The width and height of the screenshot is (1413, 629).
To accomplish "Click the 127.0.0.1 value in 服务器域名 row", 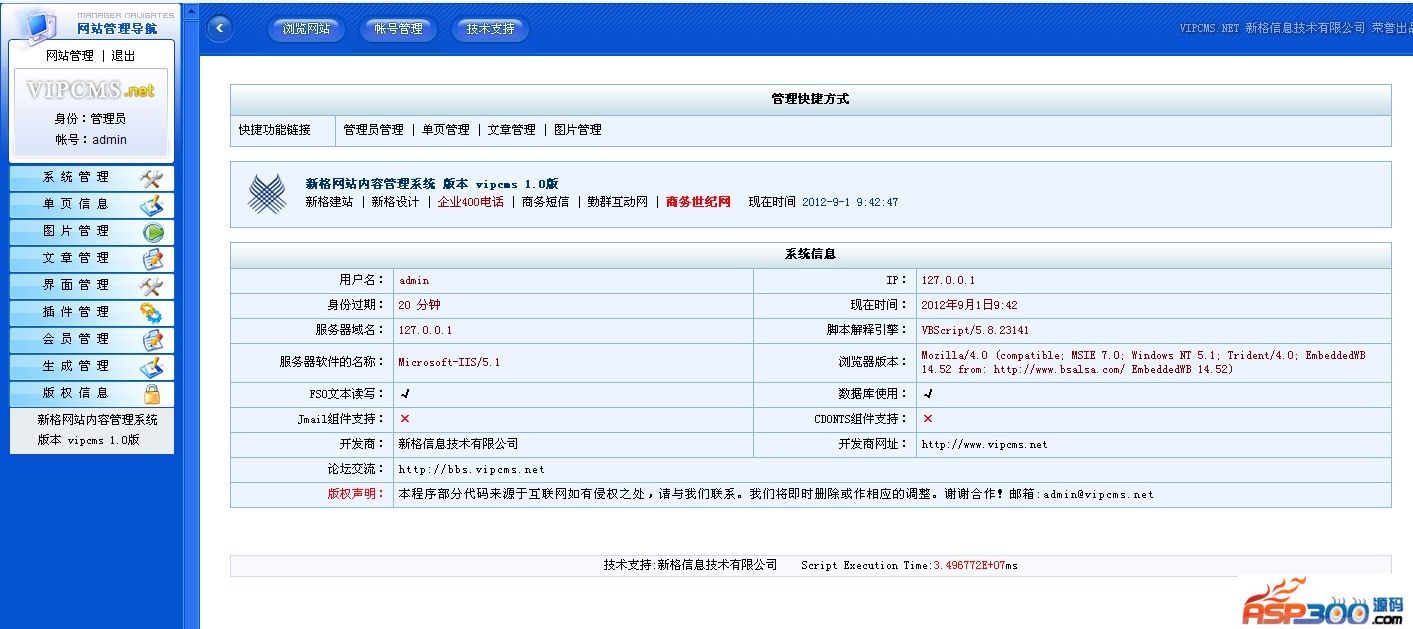I will click(x=425, y=330).
